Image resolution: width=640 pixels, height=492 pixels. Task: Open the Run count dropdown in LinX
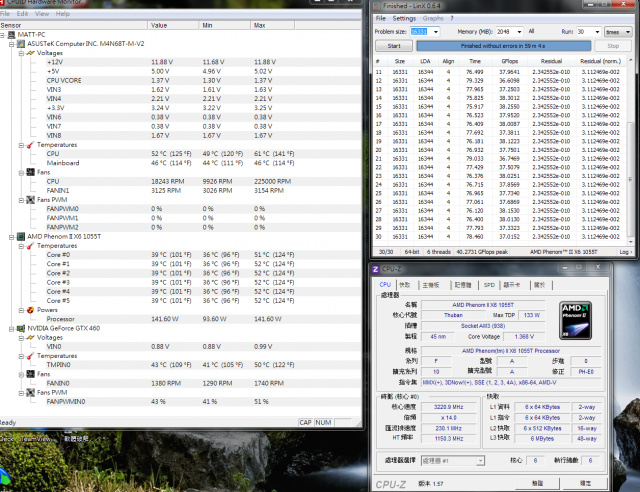point(597,32)
